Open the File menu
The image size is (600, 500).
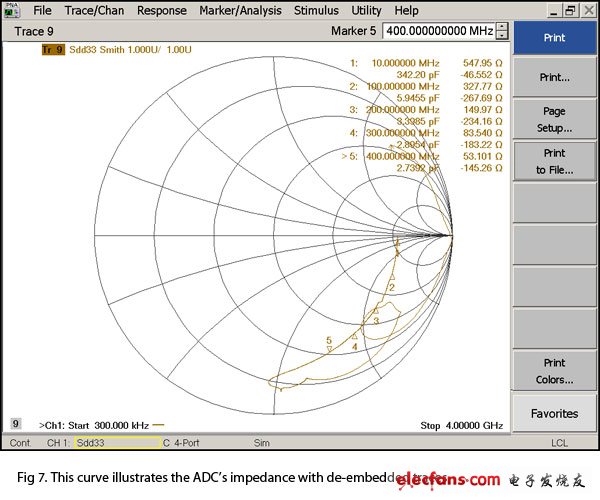click(x=42, y=11)
